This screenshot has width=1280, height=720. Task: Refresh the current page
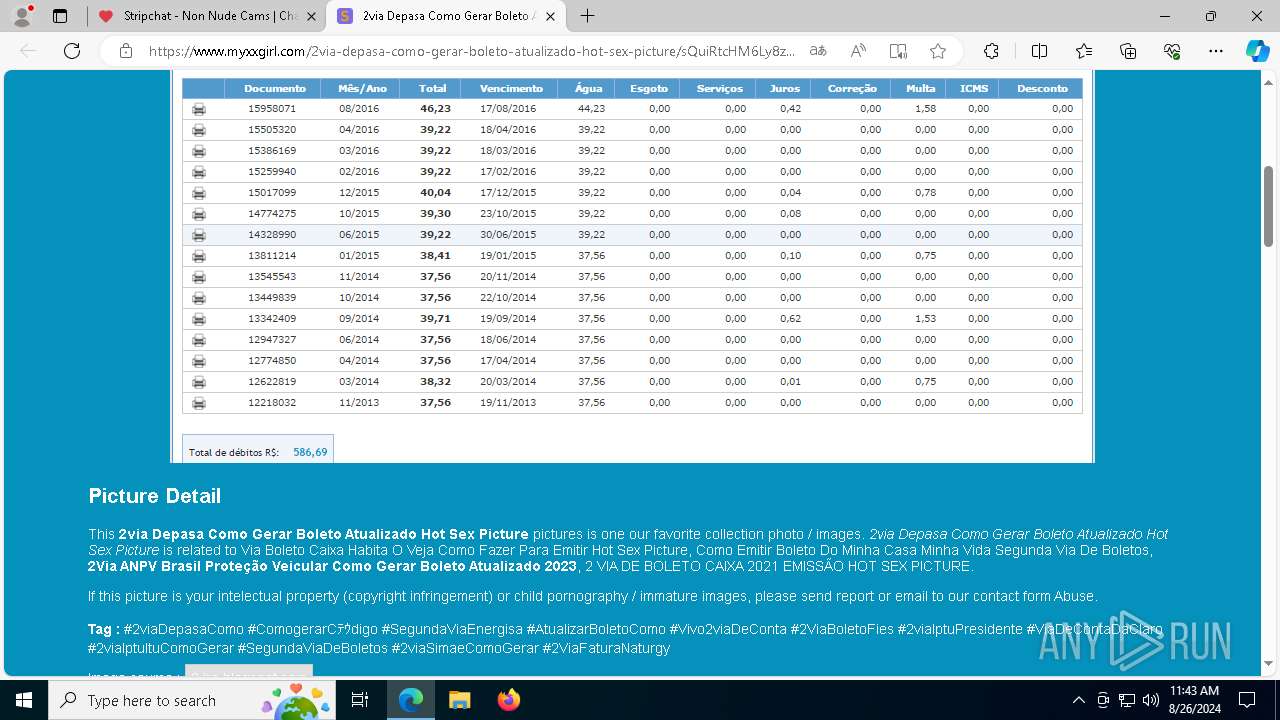pos(72,51)
